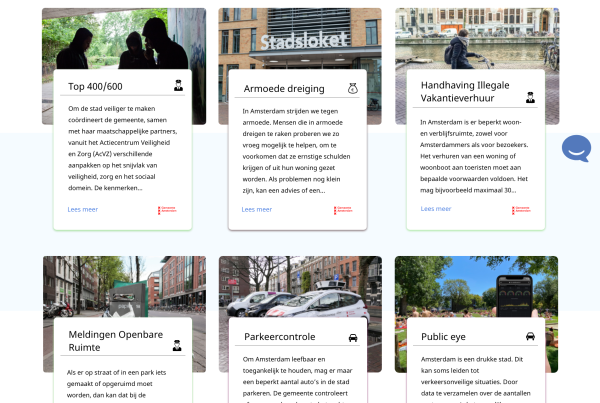Image resolution: width=600 pixels, height=403 pixels.
Task: Click the Public eye heading
Action: click(443, 337)
